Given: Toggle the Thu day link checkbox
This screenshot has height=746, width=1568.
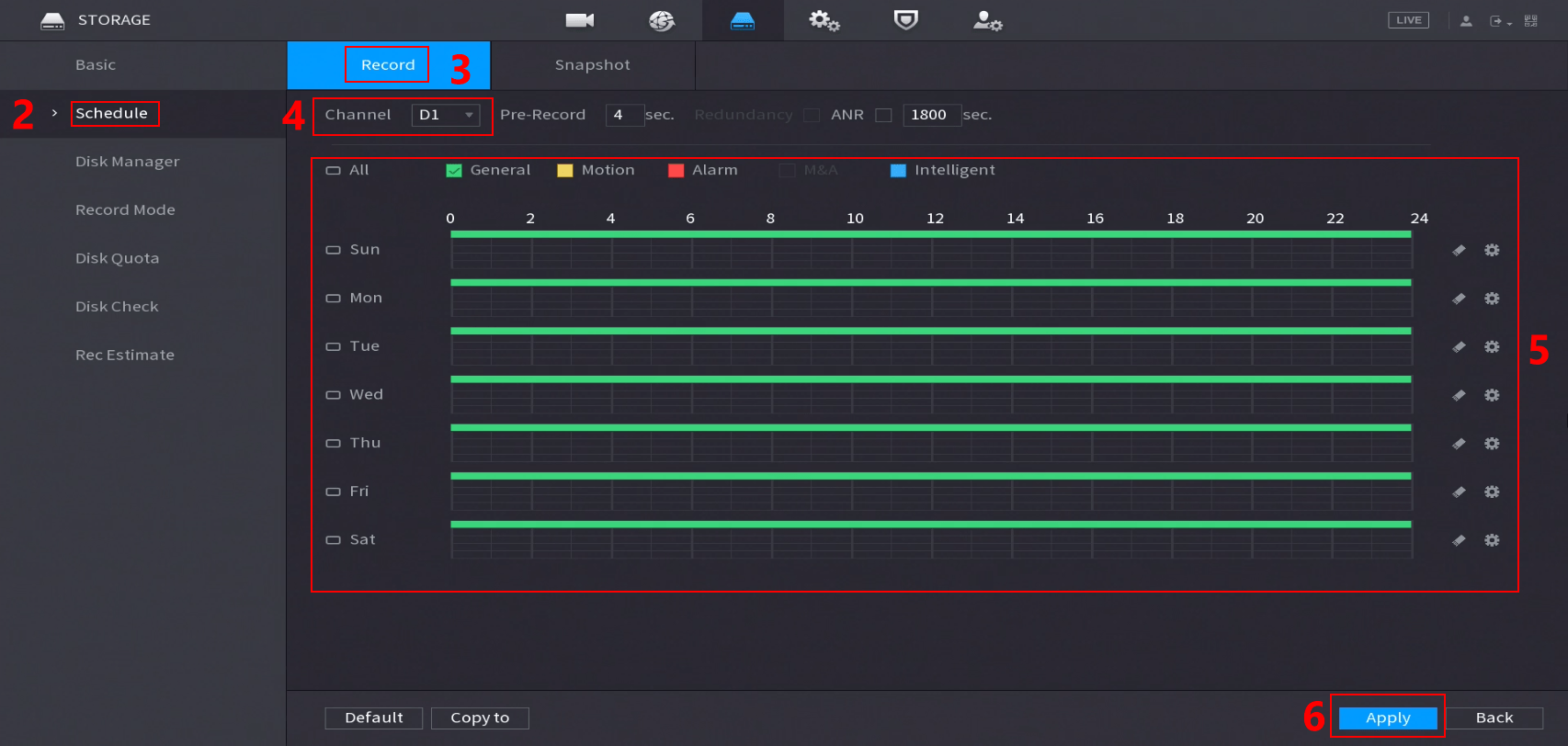Looking at the screenshot, I should (x=333, y=444).
